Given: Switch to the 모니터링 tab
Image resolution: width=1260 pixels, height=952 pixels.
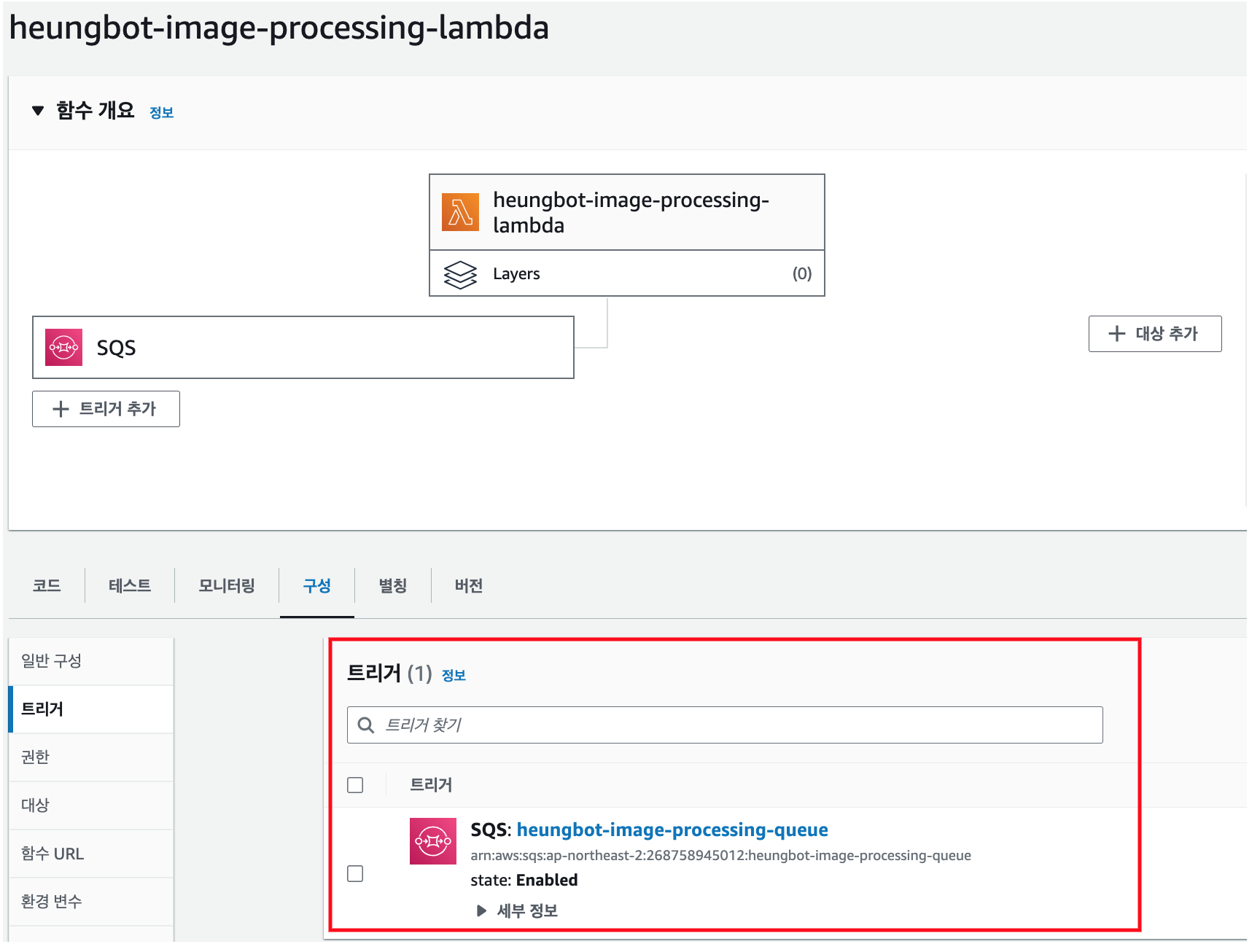Looking at the screenshot, I should pyautogui.click(x=226, y=585).
